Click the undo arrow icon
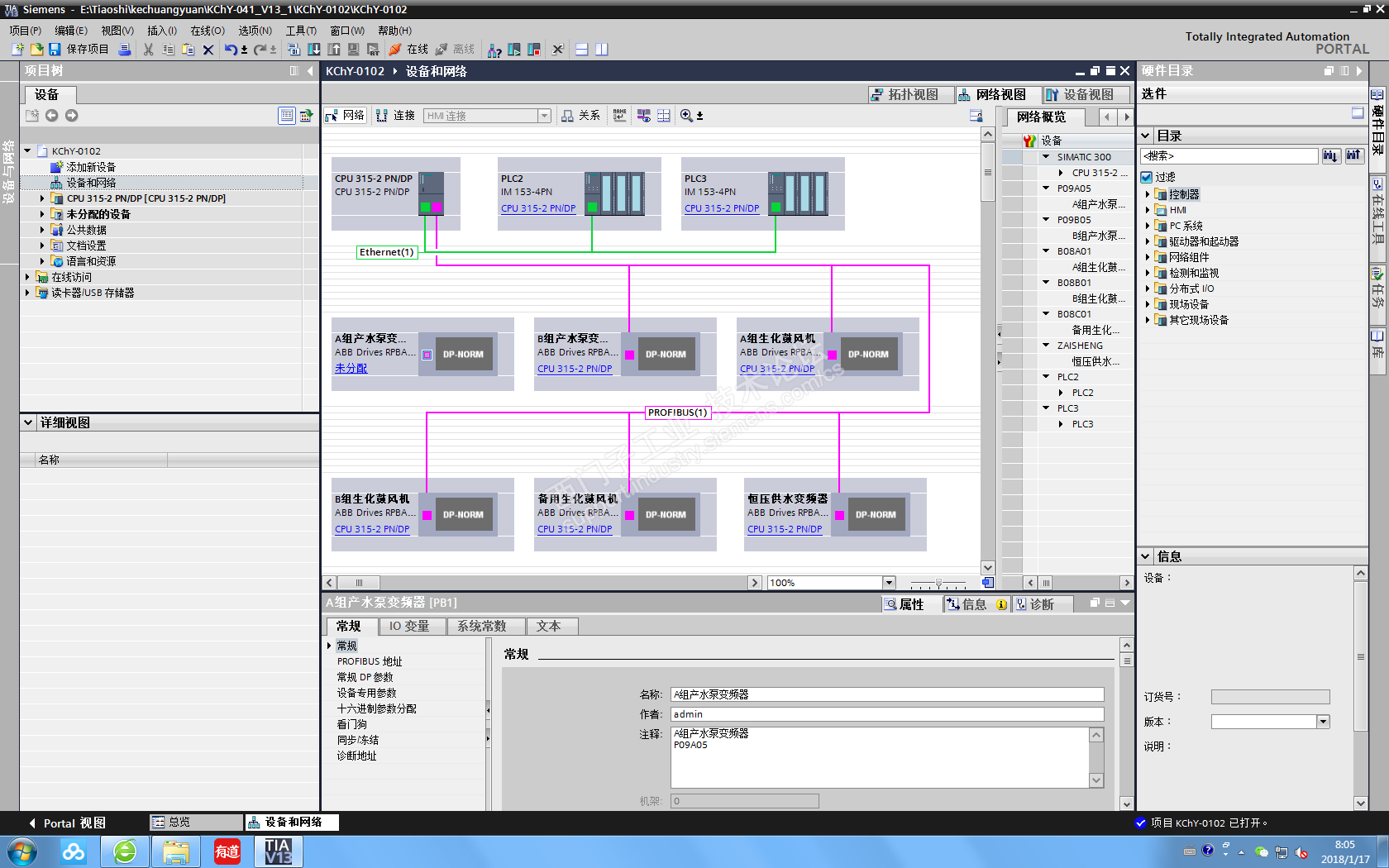 pyautogui.click(x=231, y=50)
